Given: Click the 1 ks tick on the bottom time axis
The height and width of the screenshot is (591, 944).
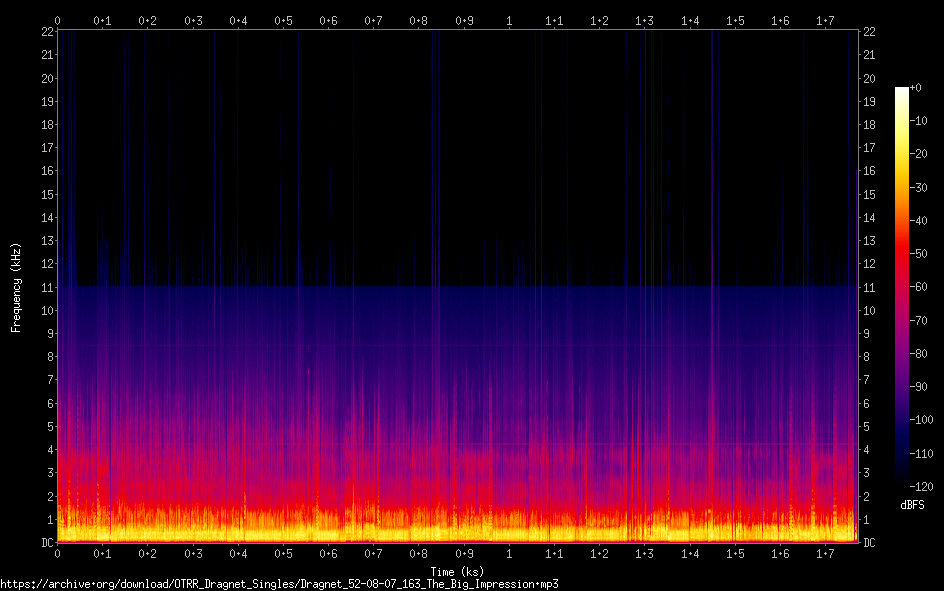Looking at the screenshot, I should pyautogui.click(x=510, y=553).
